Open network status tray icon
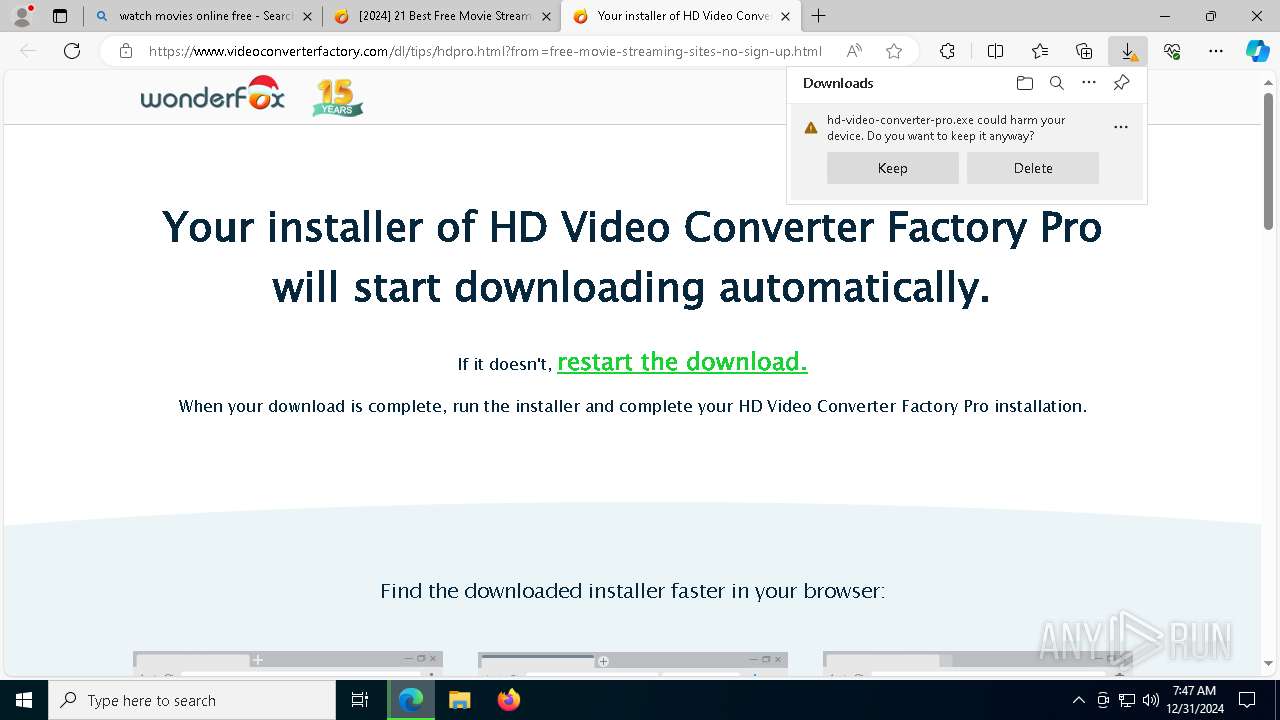 click(x=1127, y=700)
